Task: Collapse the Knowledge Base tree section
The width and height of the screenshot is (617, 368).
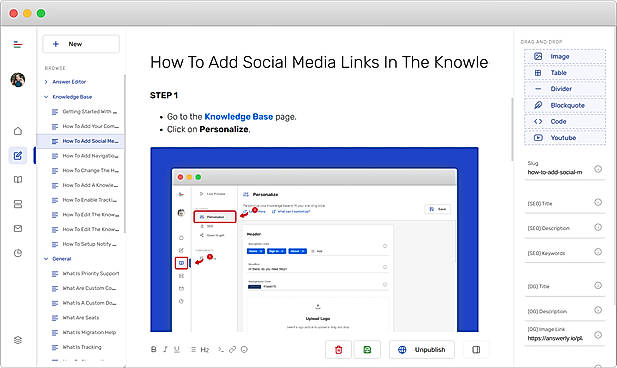Action: click(46, 97)
